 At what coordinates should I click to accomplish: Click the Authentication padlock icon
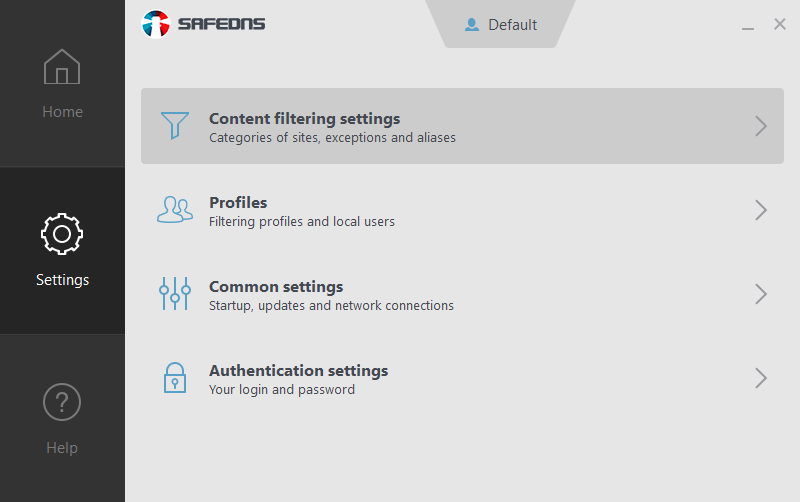point(175,378)
